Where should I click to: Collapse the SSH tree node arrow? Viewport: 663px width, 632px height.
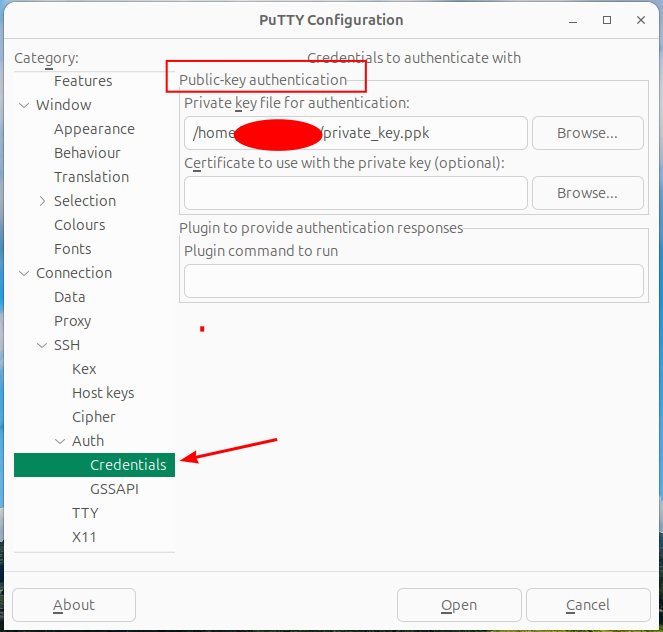point(42,345)
